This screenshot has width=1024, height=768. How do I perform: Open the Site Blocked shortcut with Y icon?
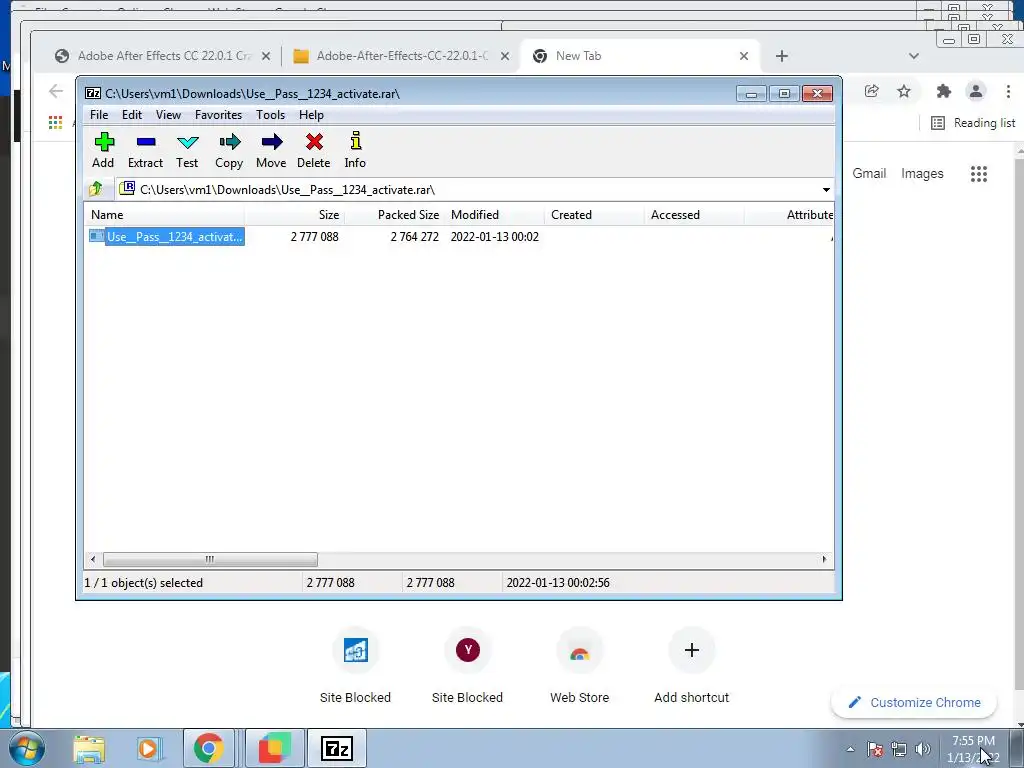click(468, 665)
